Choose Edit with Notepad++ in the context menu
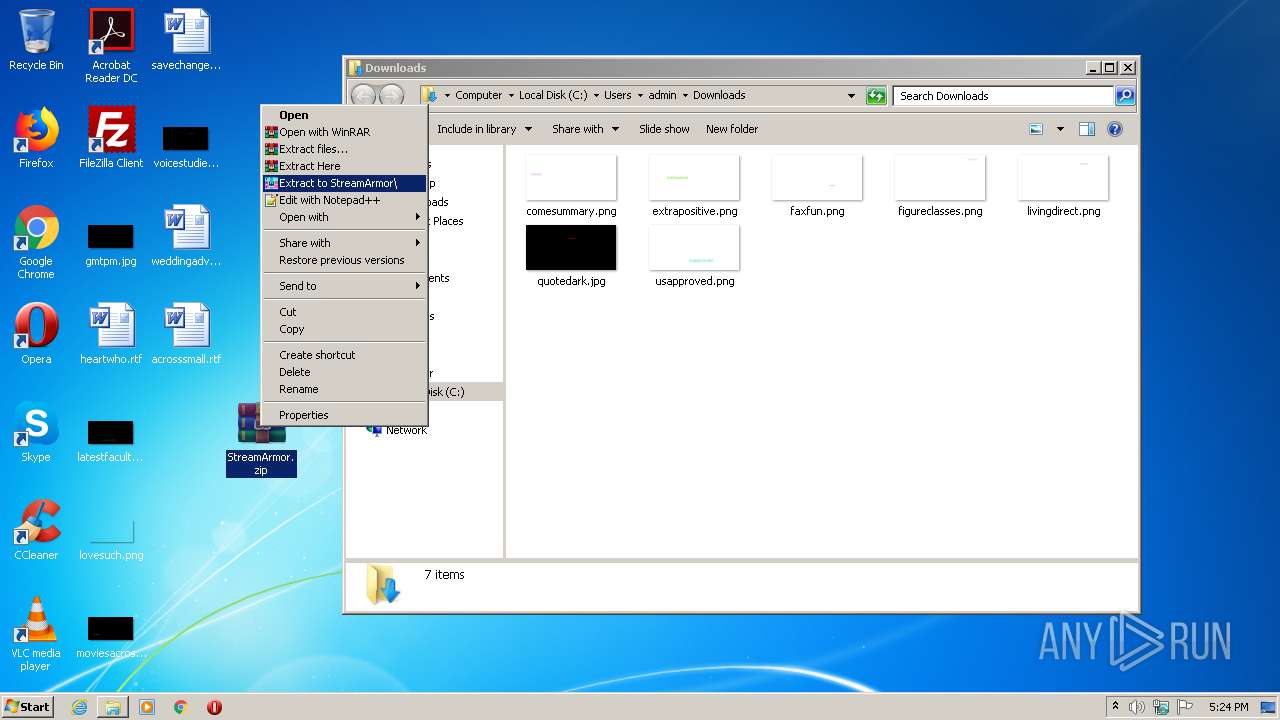This screenshot has height=720, width=1280. (344, 200)
